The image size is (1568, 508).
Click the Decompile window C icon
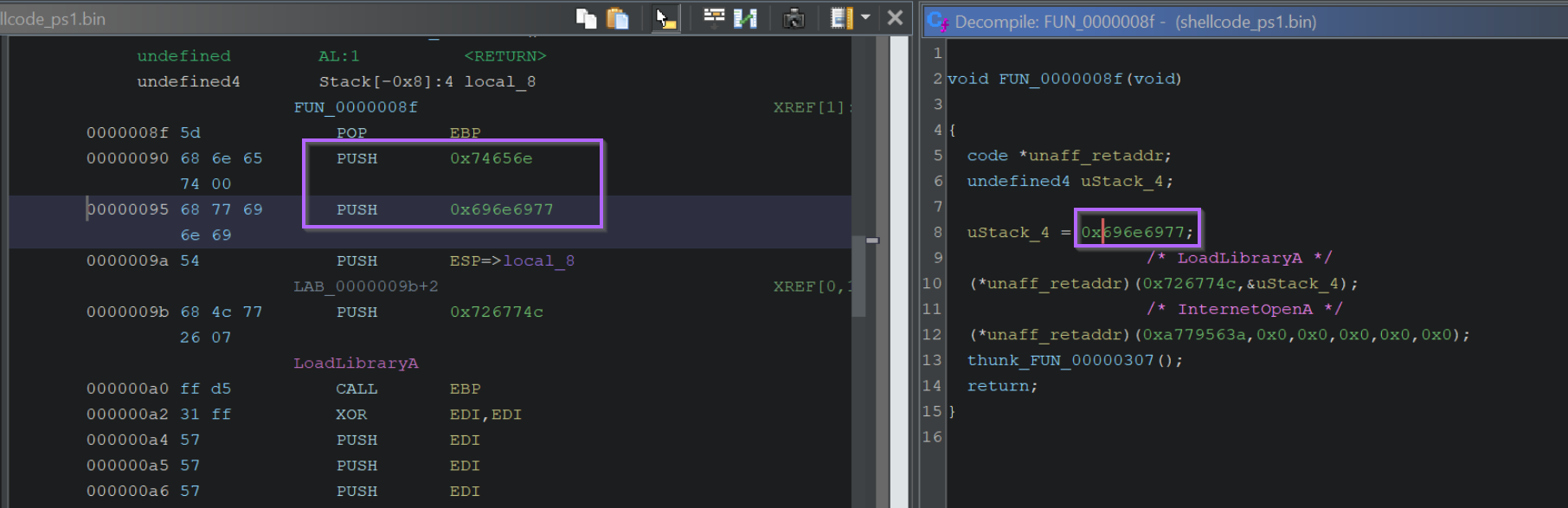(x=938, y=21)
